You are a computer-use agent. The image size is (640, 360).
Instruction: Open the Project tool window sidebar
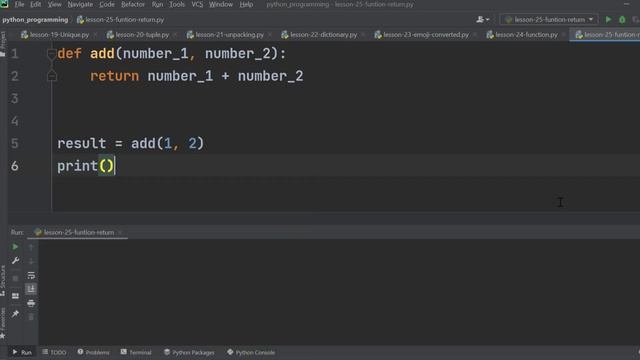click(x=3, y=44)
